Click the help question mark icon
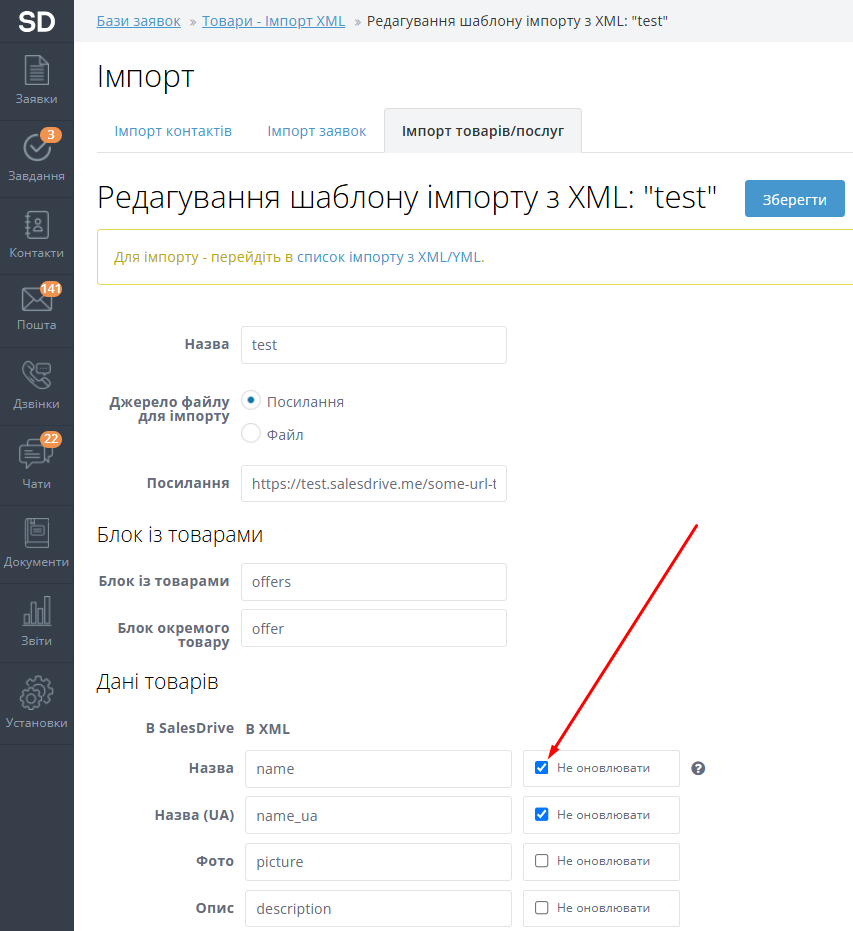853x931 pixels. pyautogui.click(x=699, y=769)
